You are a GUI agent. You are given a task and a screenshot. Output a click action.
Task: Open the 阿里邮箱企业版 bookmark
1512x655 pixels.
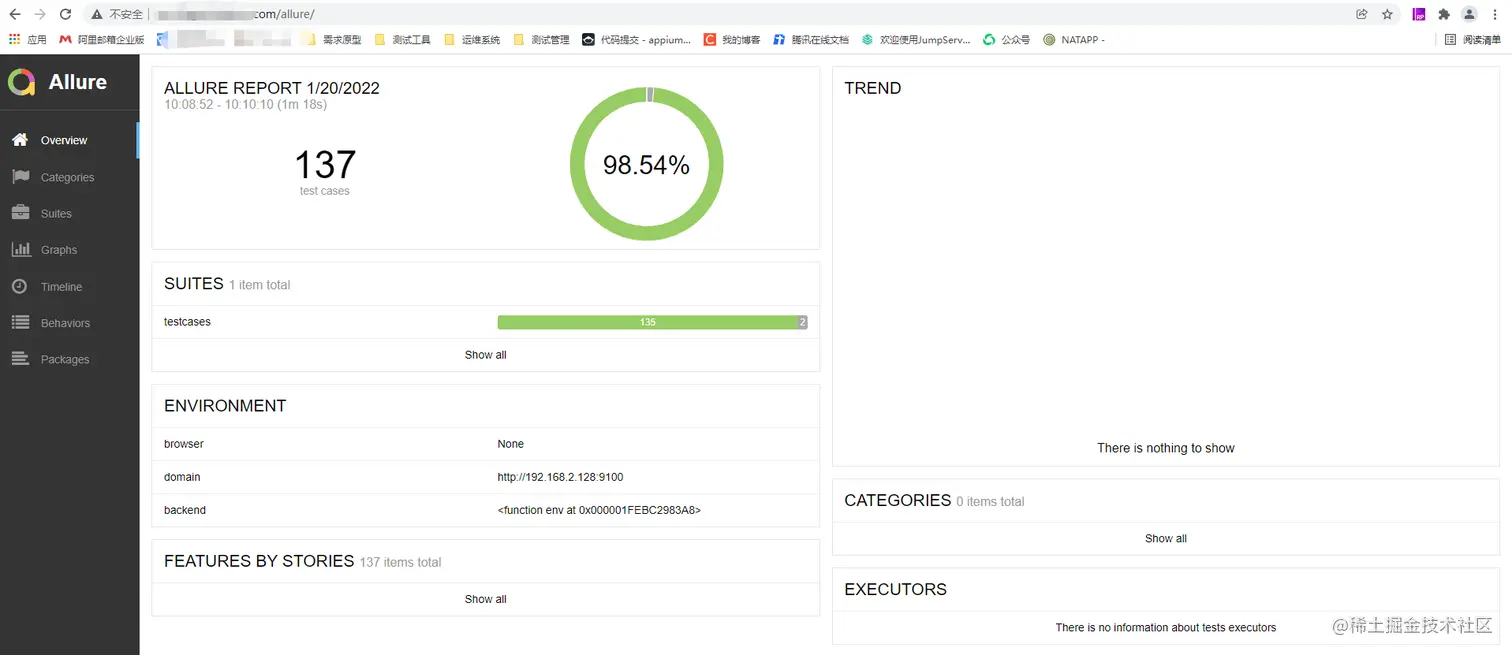coord(102,40)
